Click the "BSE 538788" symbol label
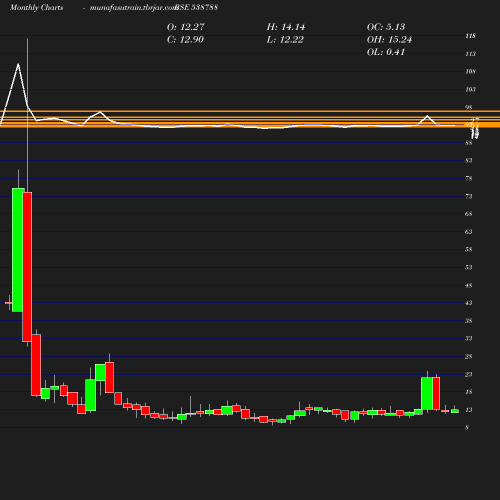 tap(196, 7)
